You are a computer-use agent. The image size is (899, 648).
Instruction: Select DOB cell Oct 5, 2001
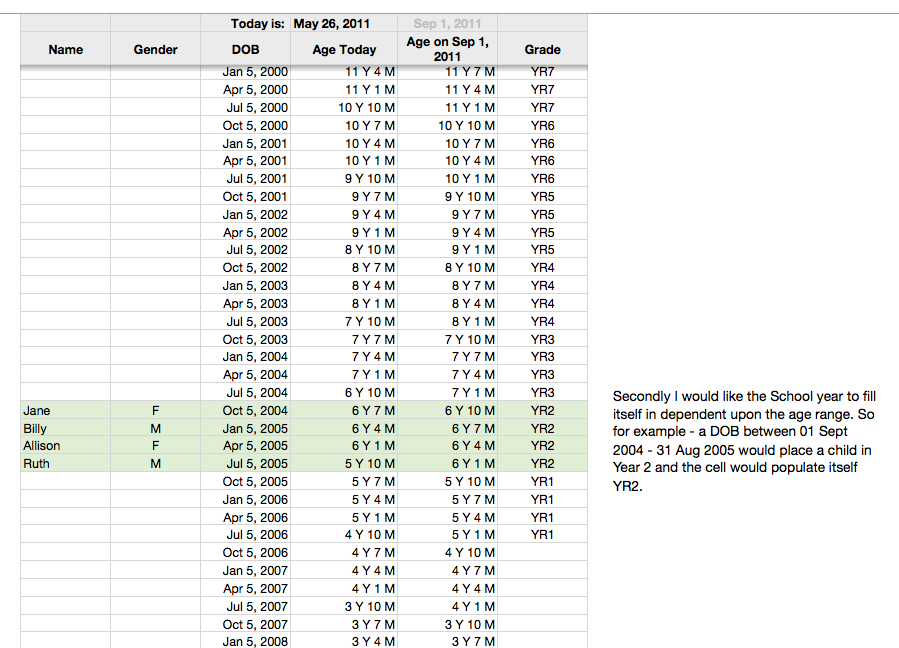245,197
